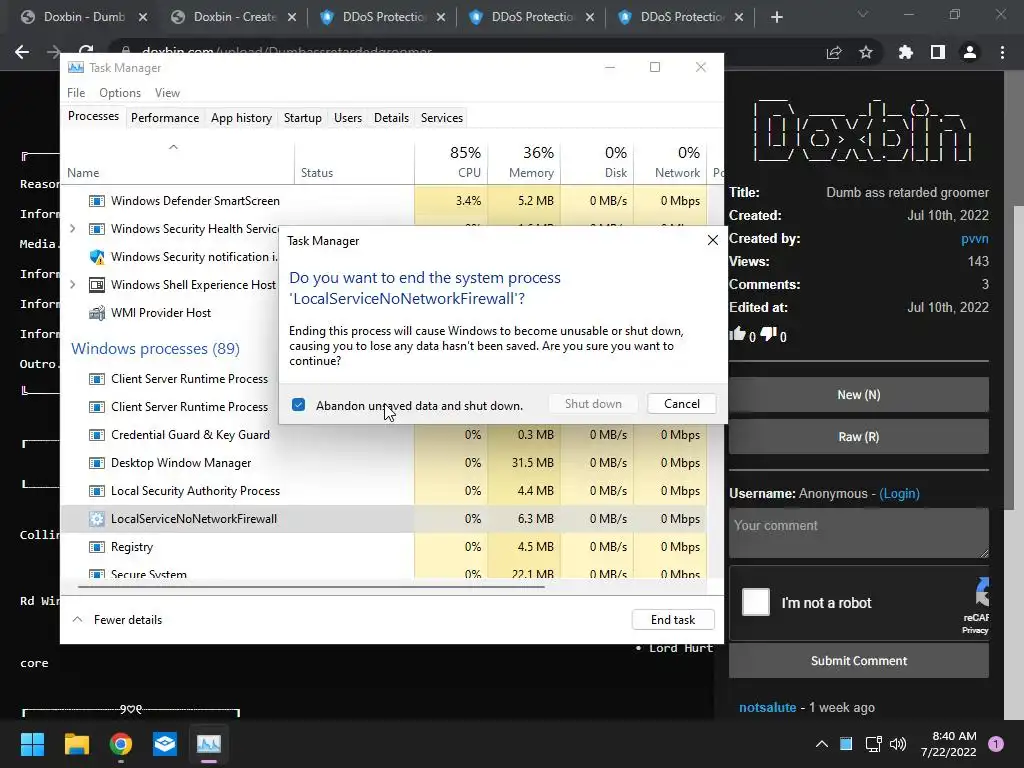The image size is (1024, 768).
Task: Open the View menu in Task Manager
Action: point(167,93)
